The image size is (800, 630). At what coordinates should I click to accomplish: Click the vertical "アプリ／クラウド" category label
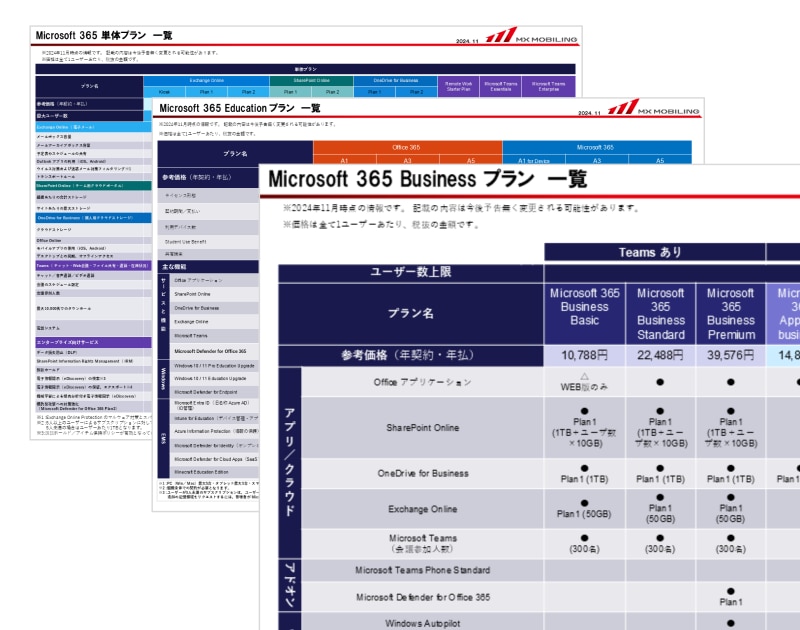point(289,462)
